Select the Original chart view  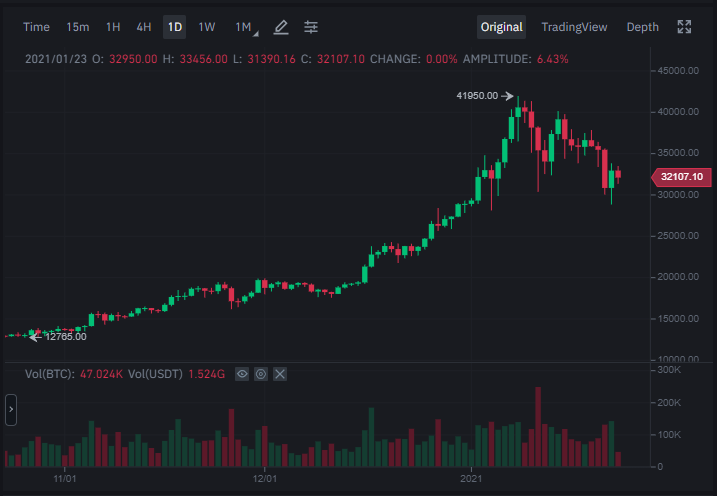tap(502, 27)
